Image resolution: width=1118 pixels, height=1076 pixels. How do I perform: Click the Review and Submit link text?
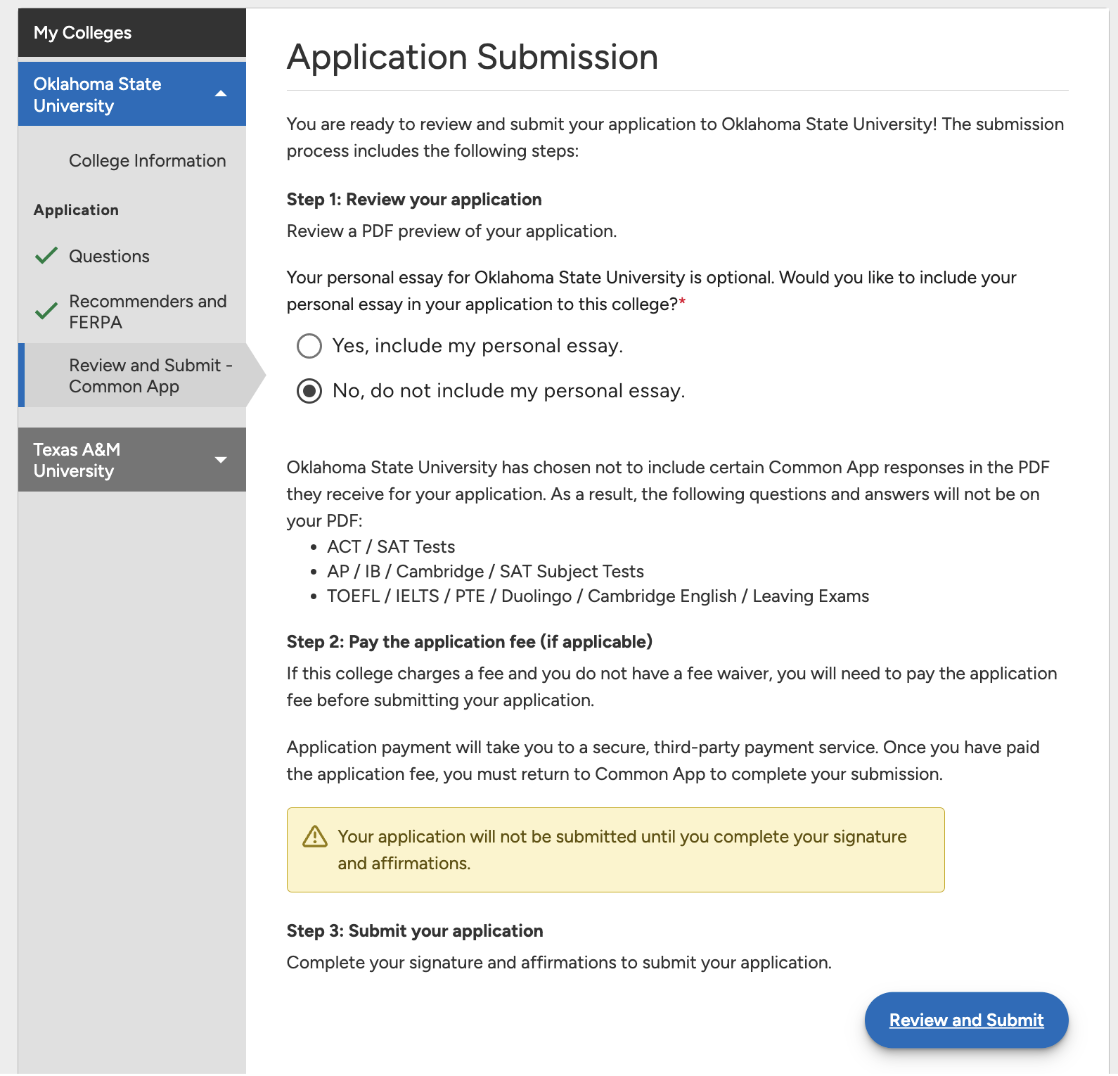click(x=965, y=1019)
